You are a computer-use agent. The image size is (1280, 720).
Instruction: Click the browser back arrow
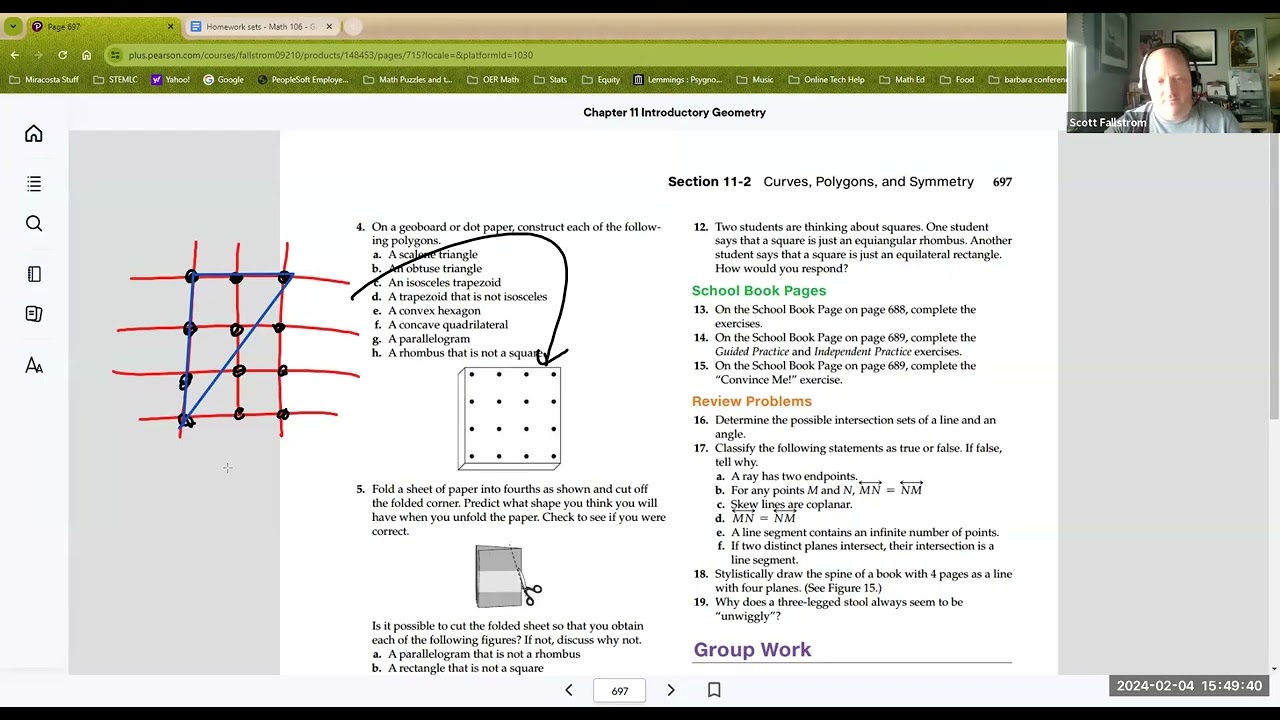pos(14,55)
